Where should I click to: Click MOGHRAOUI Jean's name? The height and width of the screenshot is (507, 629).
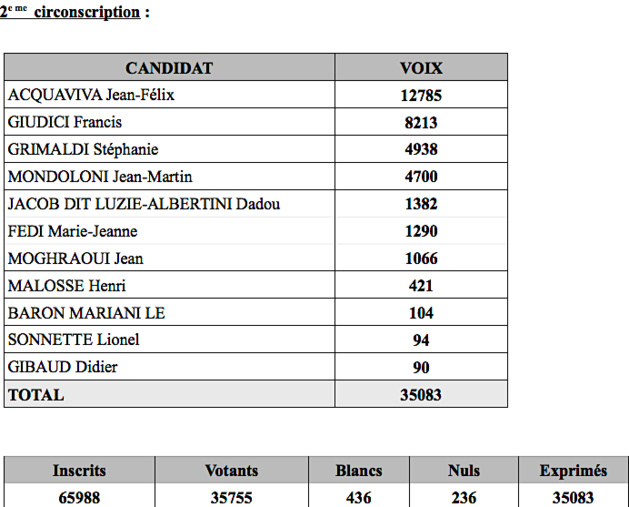point(75,258)
